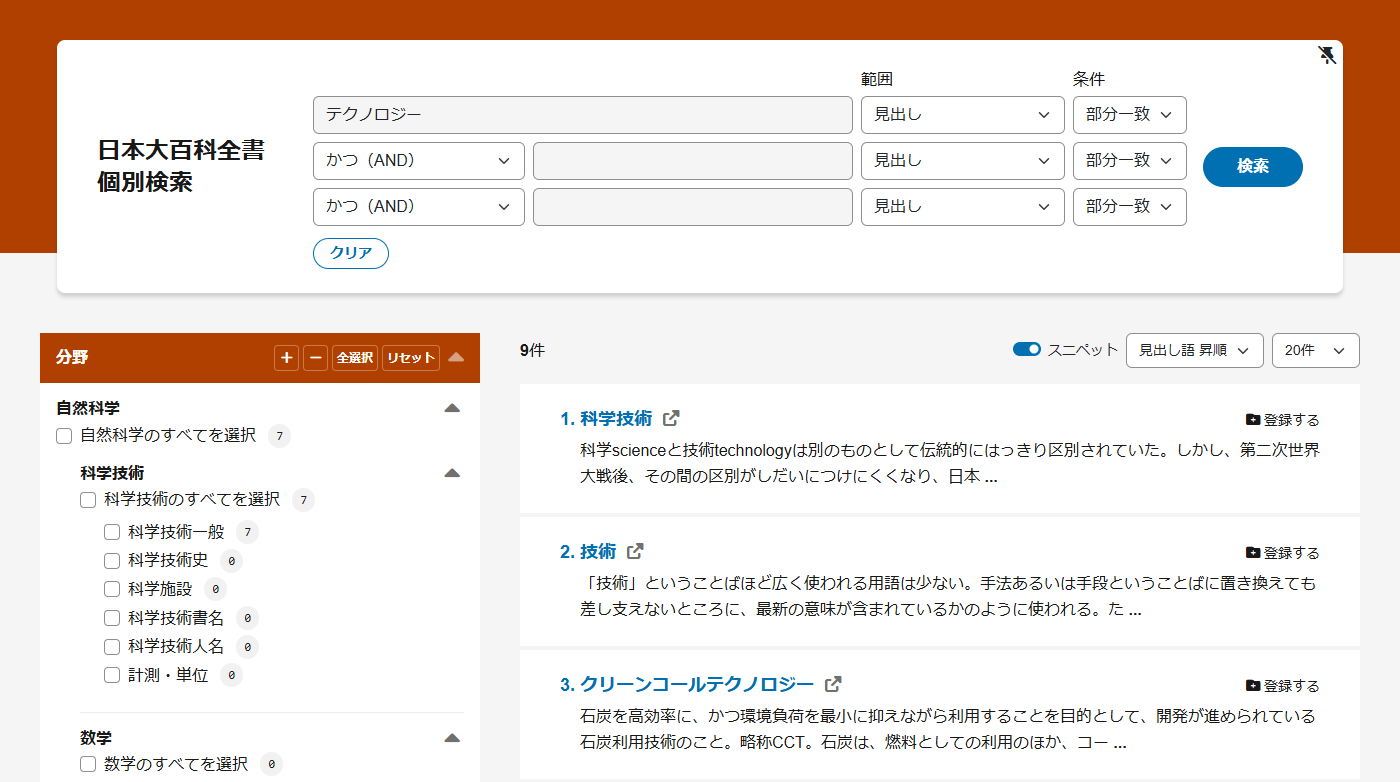This screenshot has width=1400, height=782.
Task: Click 登録する for the 技術 result
Action: 1283,553
